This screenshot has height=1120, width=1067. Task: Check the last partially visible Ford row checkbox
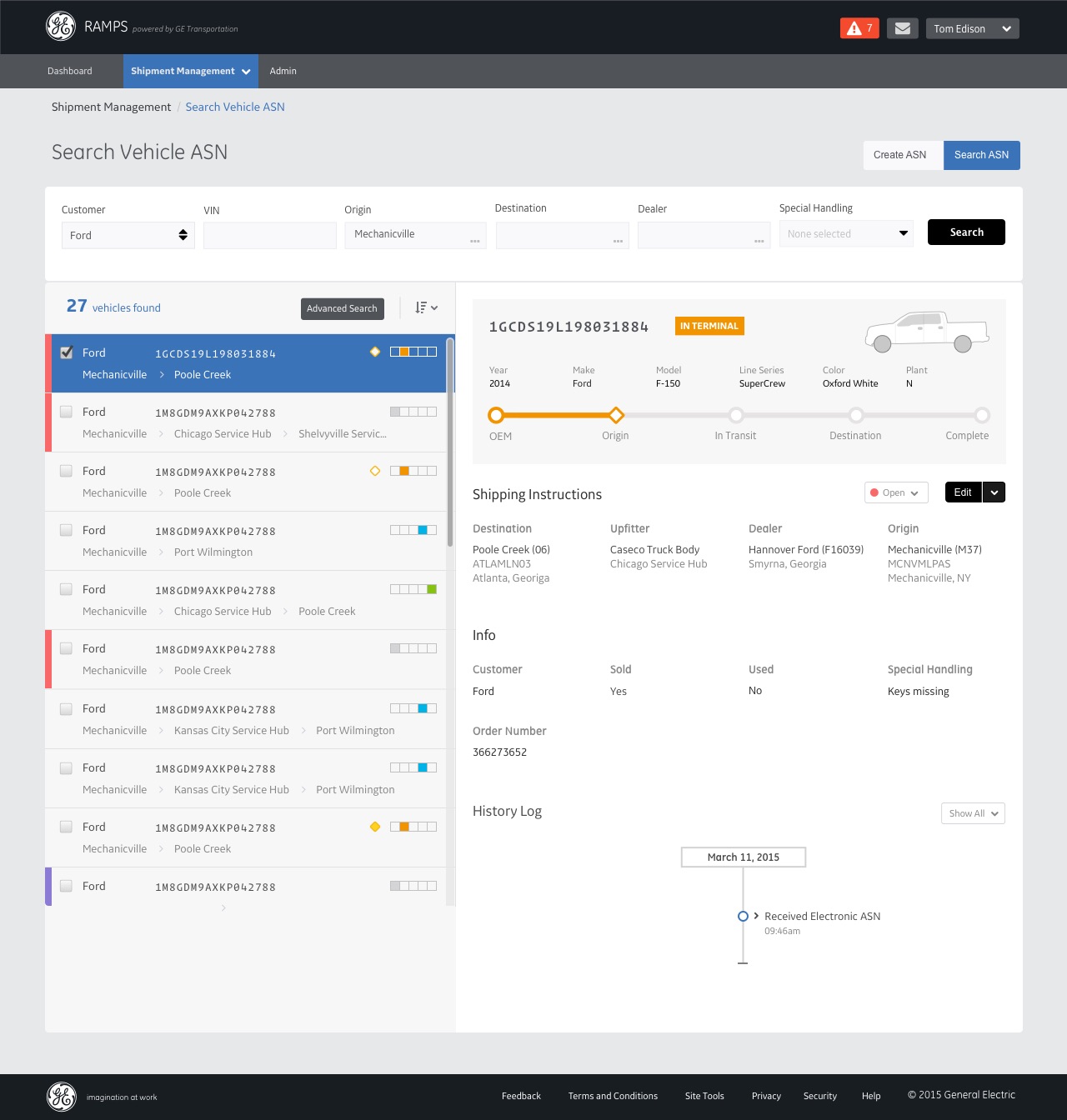66,886
